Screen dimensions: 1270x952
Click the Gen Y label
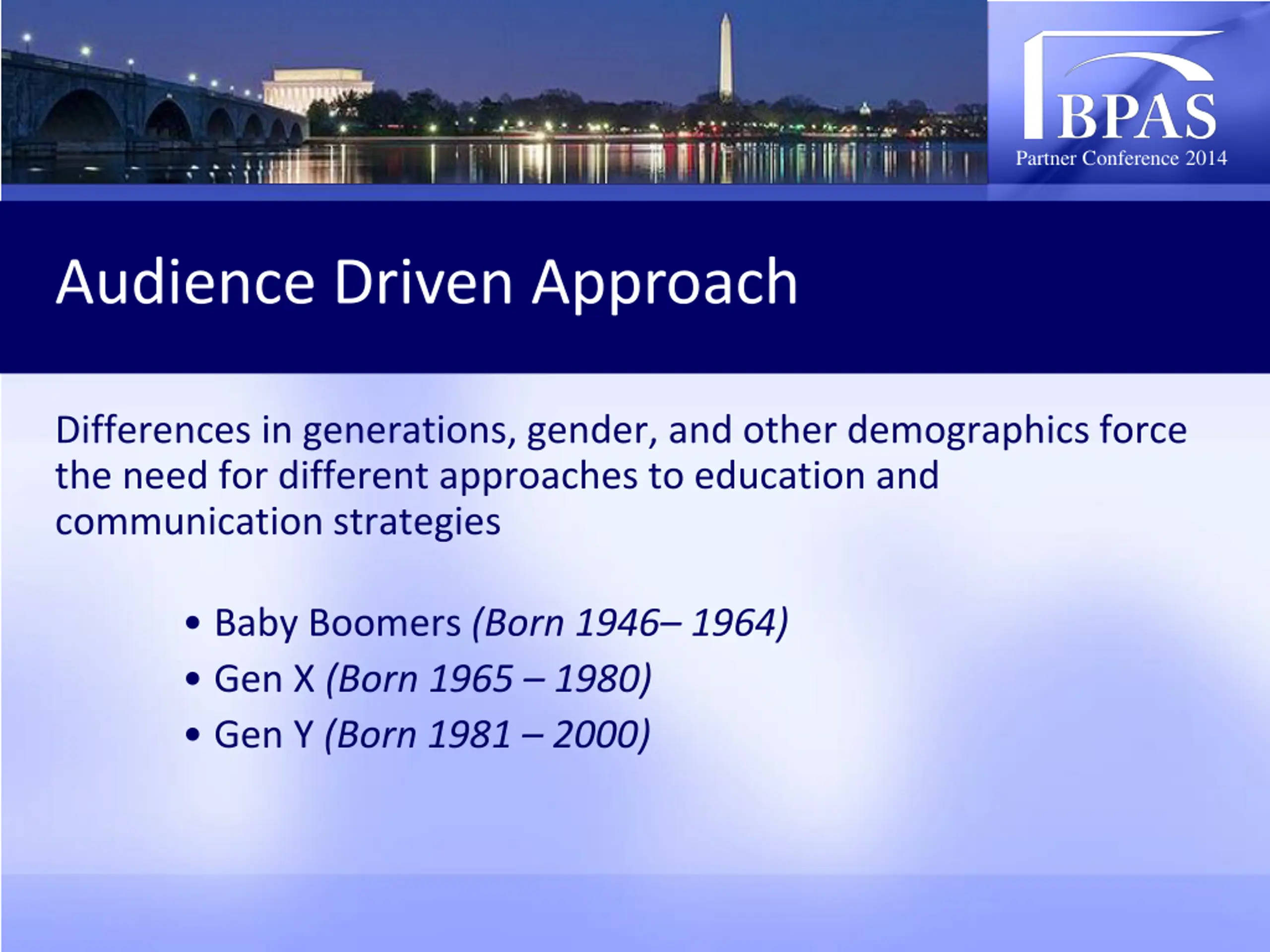(263, 734)
